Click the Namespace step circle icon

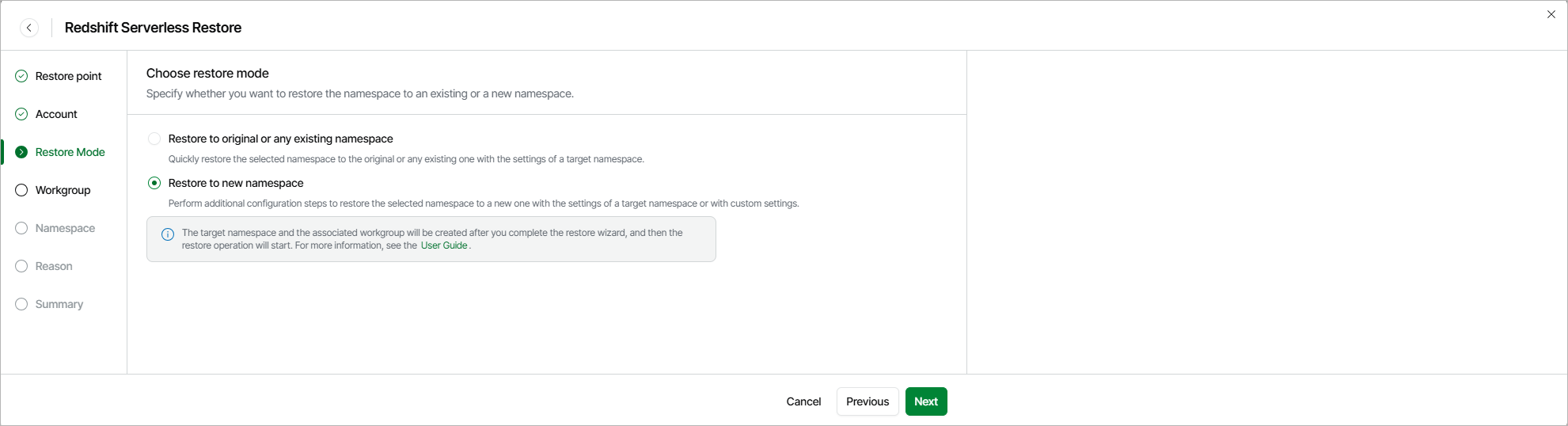tap(21, 228)
